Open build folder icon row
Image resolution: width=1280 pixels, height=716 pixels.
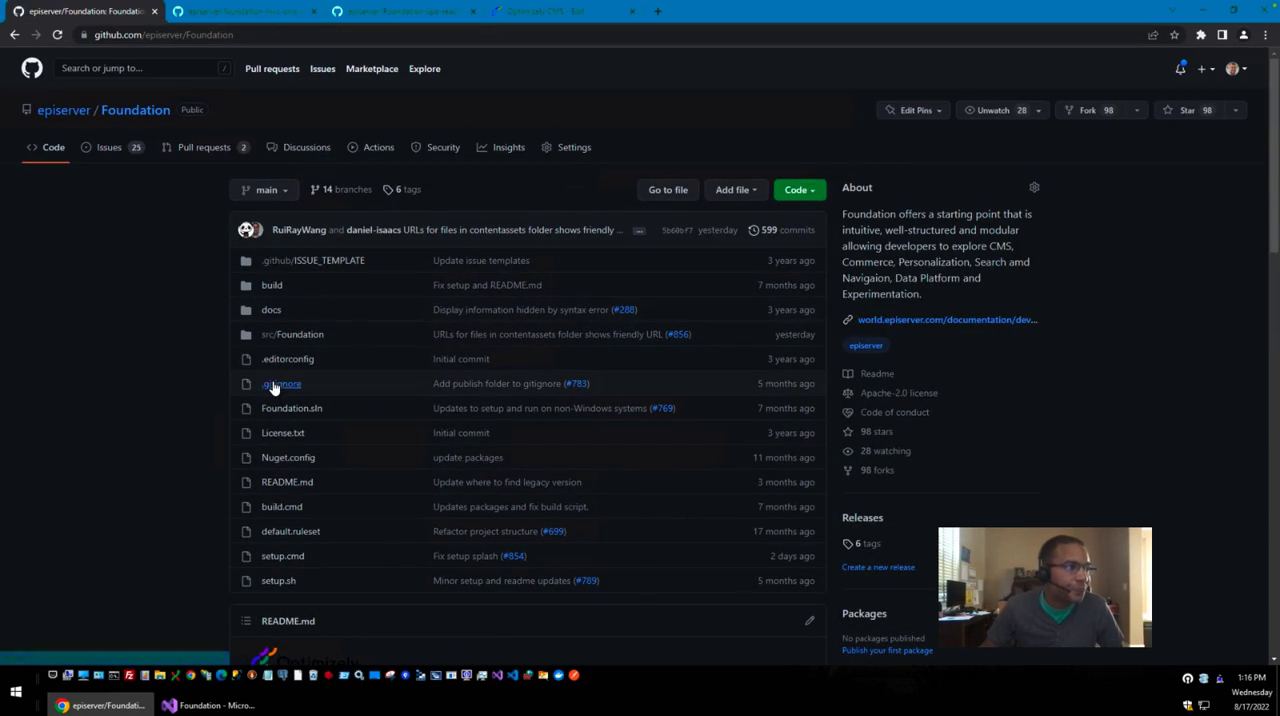coord(246,285)
